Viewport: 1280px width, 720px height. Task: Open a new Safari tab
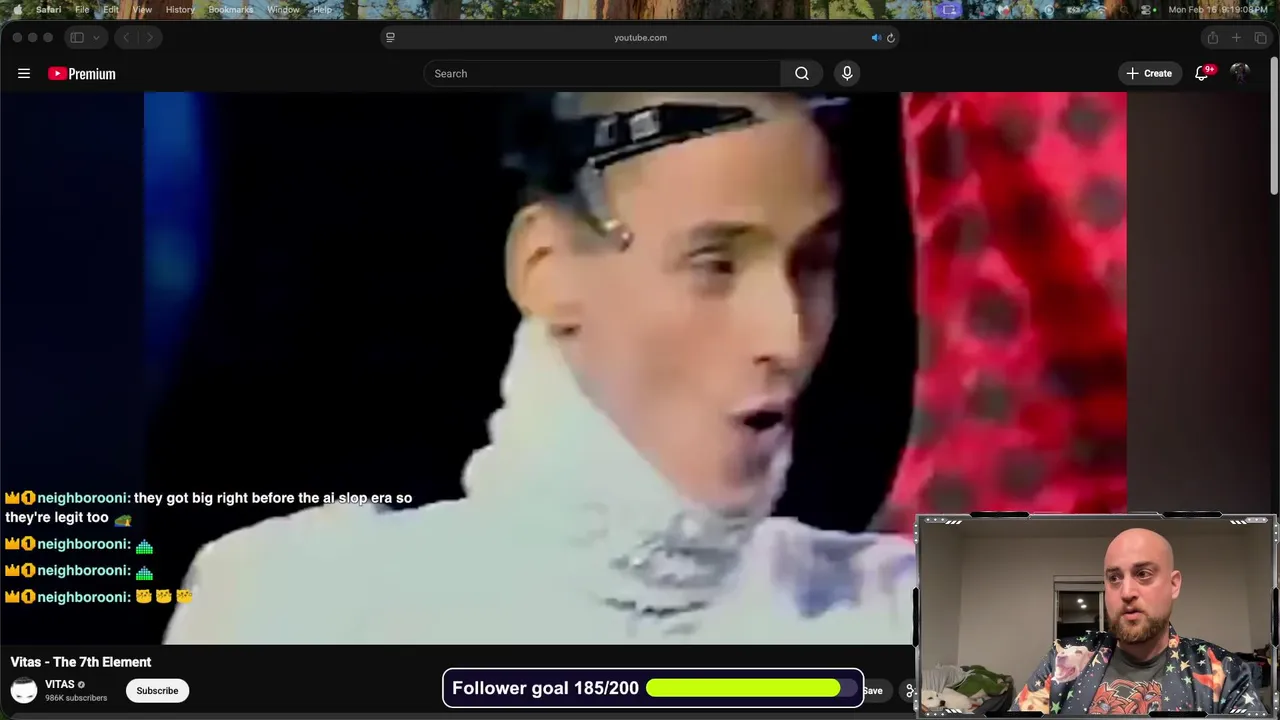[x=1236, y=37]
